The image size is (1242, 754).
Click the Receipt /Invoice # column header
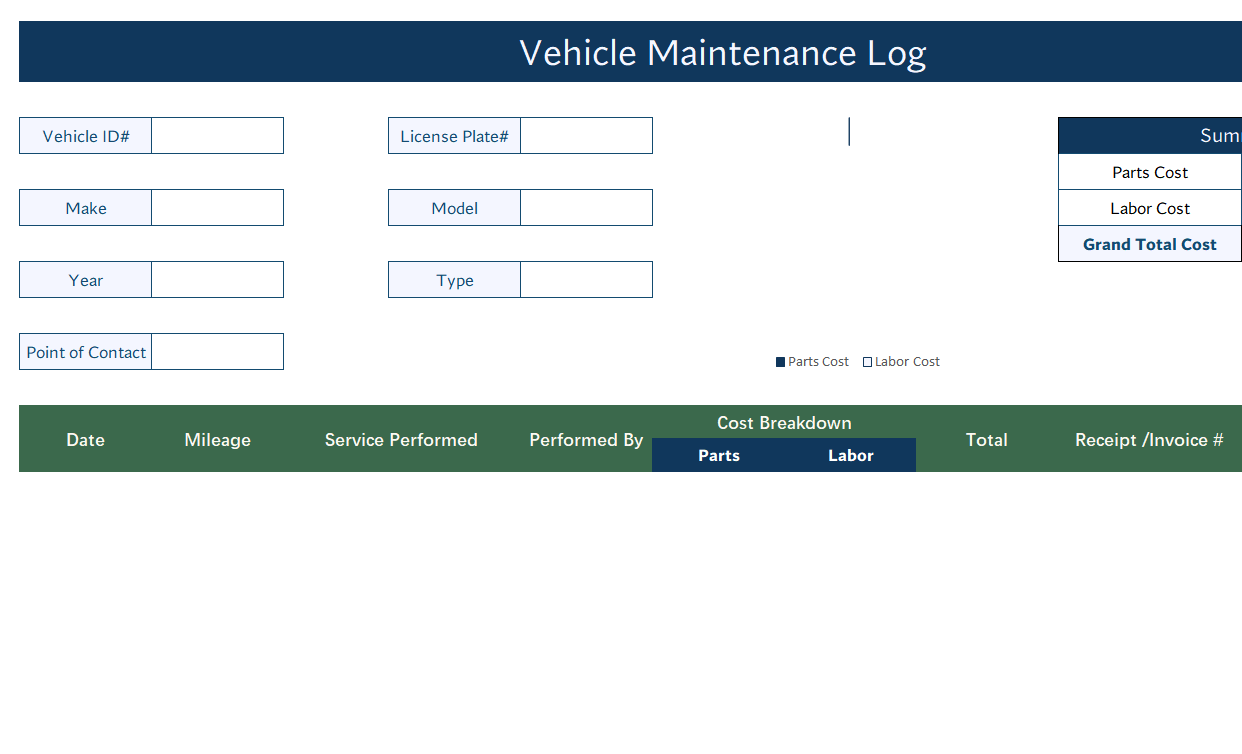click(x=1149, y=440)
